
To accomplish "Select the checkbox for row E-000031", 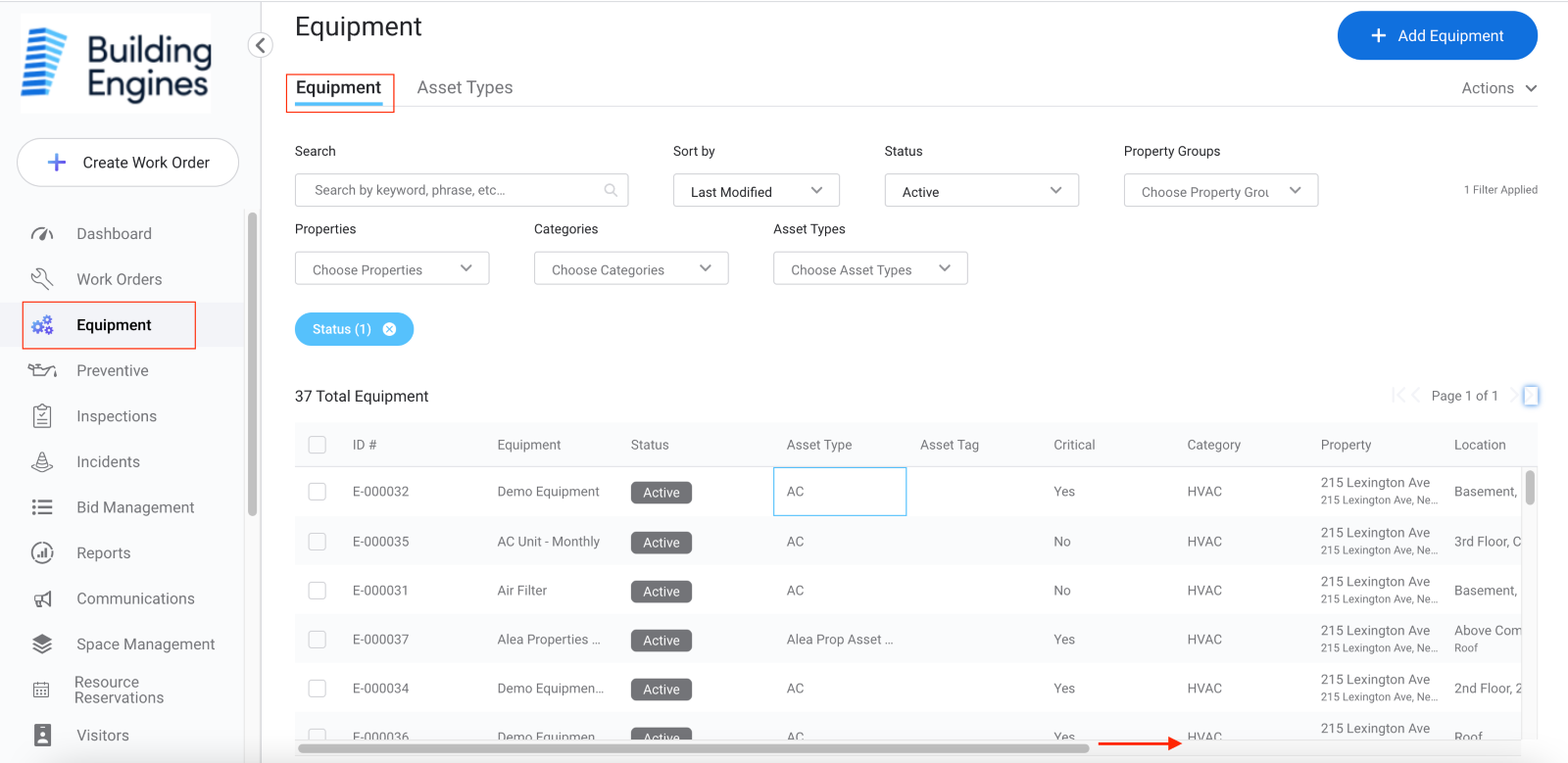I will (x=318, y=591).
